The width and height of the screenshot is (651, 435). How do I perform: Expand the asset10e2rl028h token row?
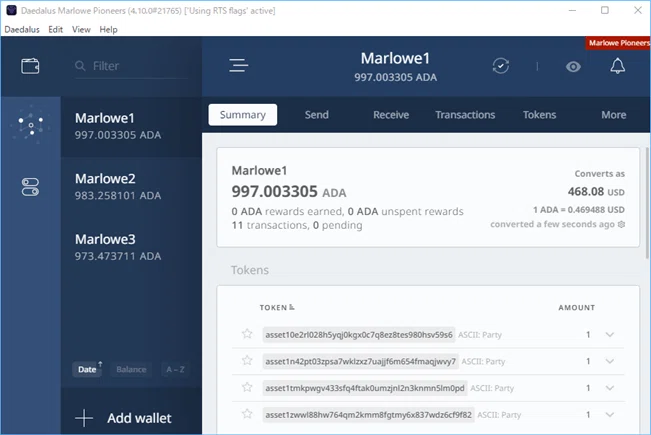[609, 335]
